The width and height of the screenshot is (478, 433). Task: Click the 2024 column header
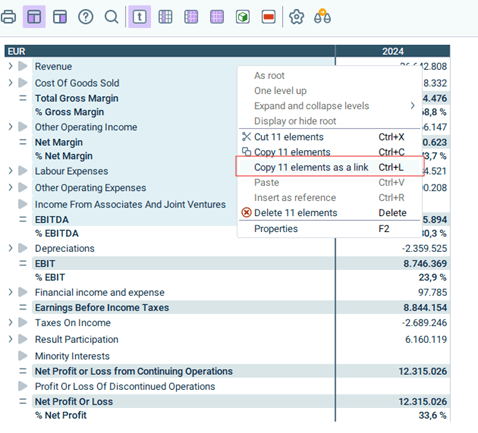click(x=393, y=51)
